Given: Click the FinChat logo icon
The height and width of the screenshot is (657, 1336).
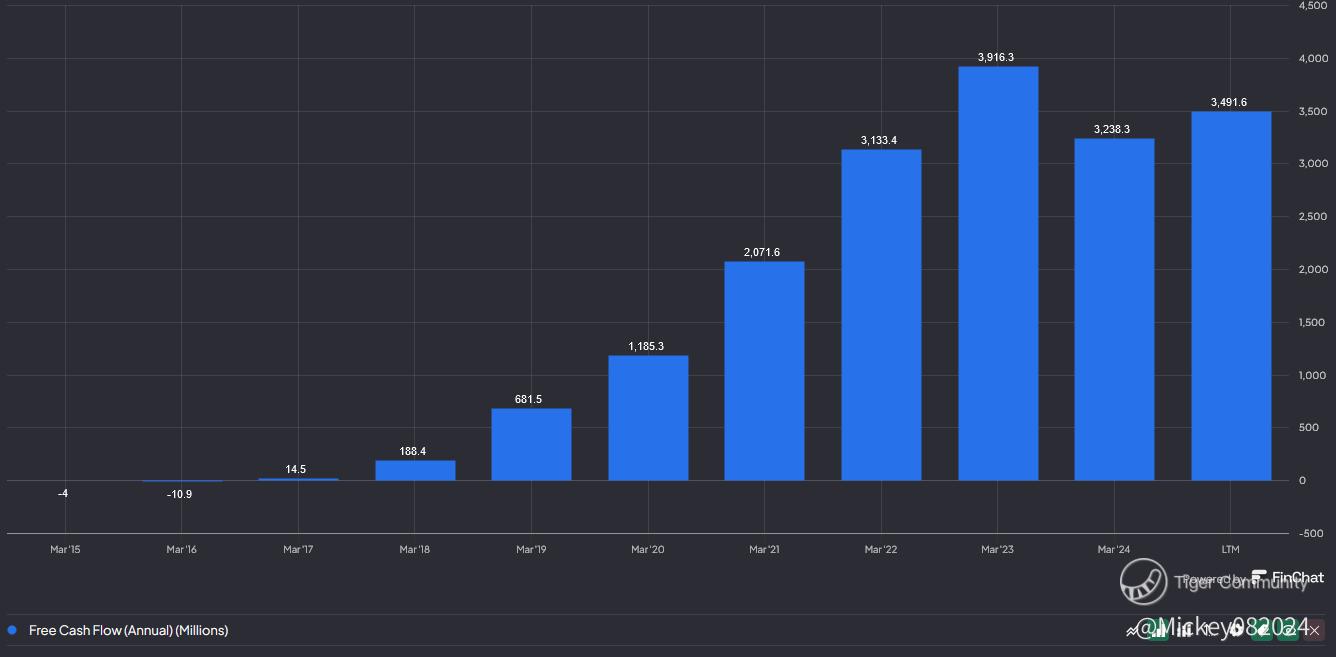Looking at the screenshot, I should 1259,577.
